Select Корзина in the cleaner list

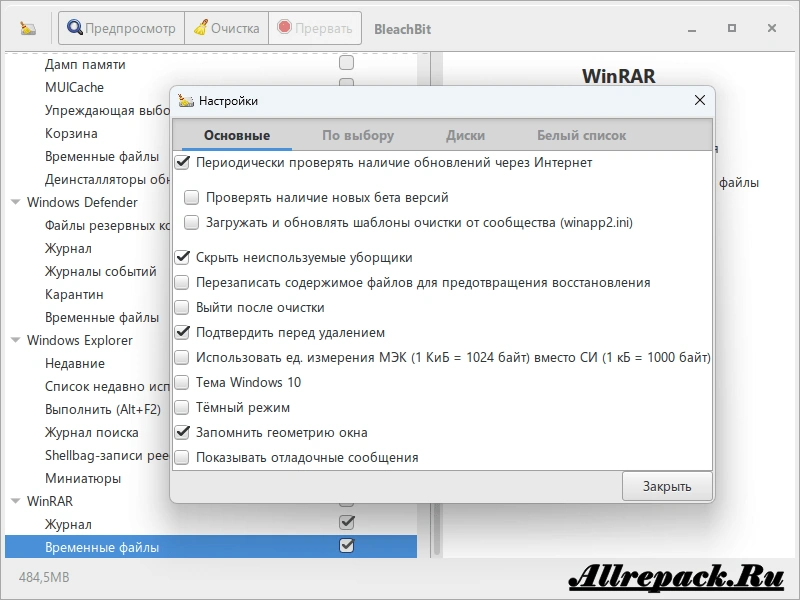point(71,134)
